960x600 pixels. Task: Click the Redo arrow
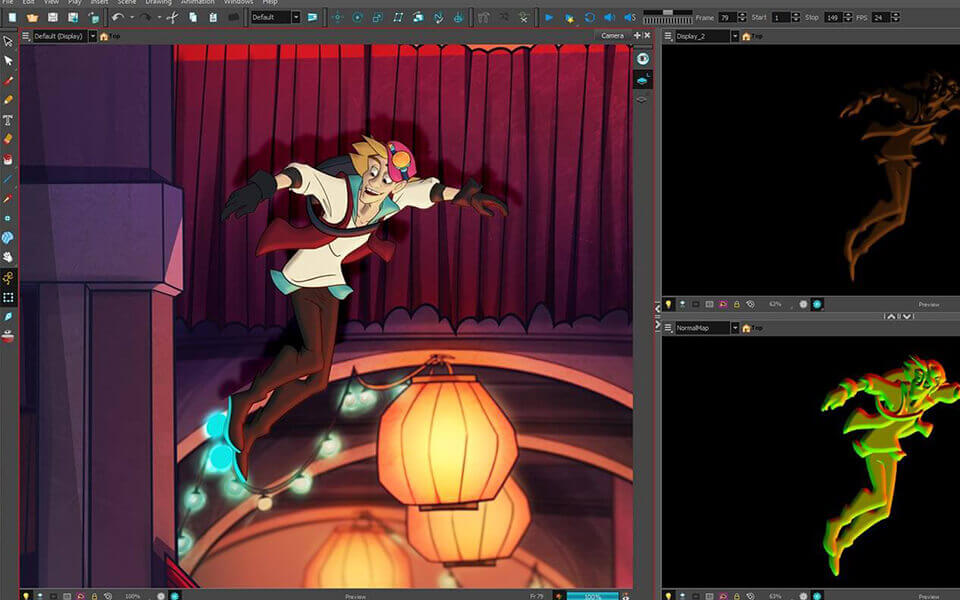click(146, 18)
